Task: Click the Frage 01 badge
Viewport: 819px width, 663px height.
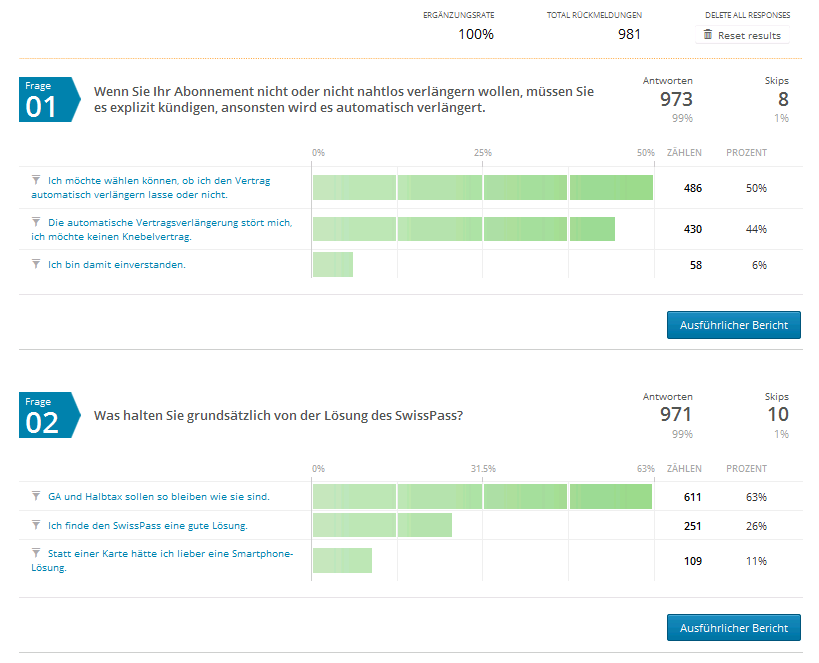Action: point(50,100)
